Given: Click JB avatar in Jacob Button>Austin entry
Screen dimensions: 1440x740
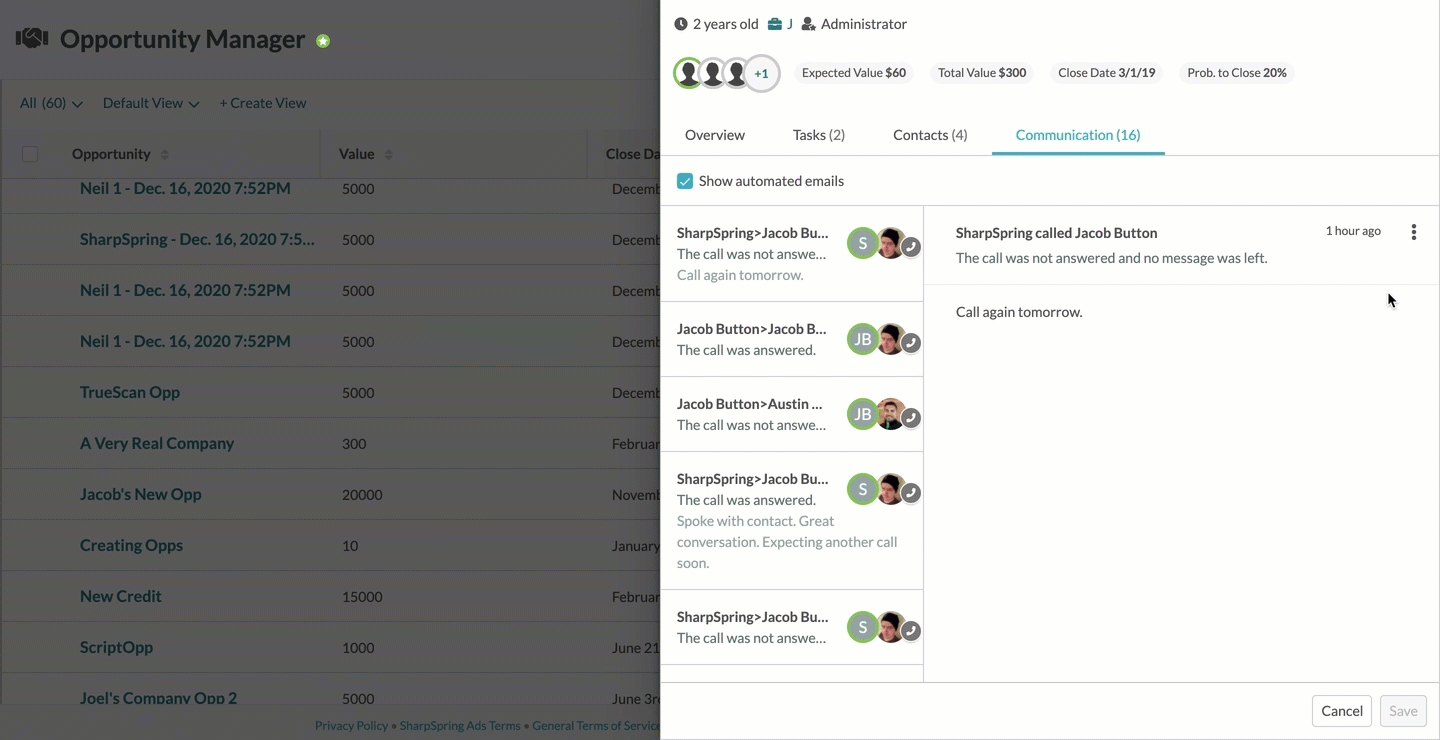Looking at the screenshot, I should (x=863, y=414).
